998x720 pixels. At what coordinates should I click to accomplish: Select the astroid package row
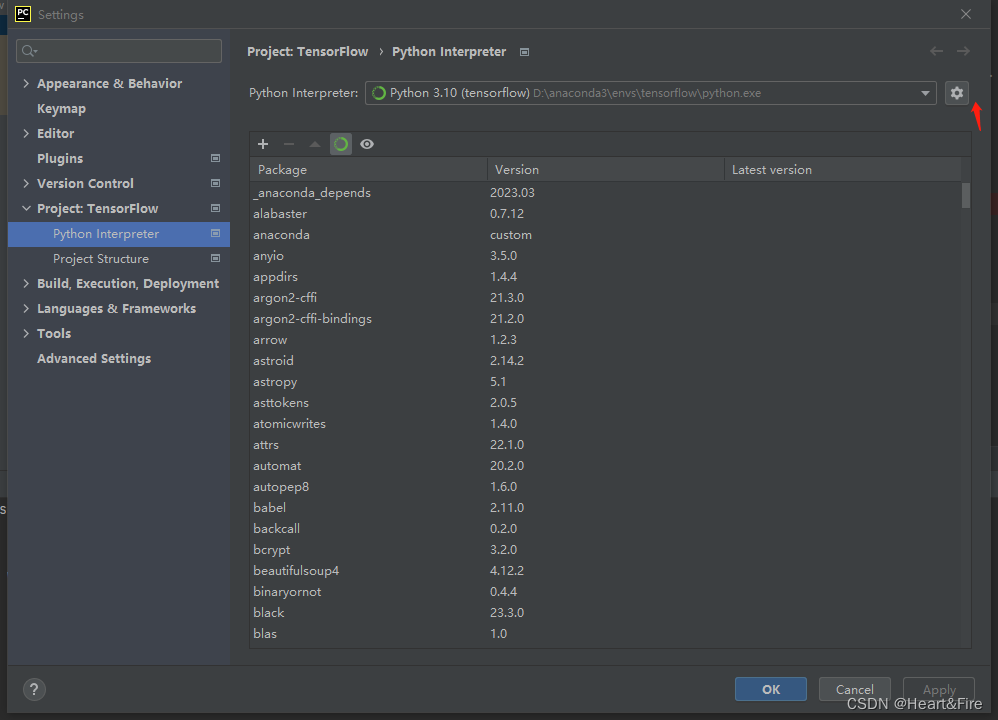[605, 360]
